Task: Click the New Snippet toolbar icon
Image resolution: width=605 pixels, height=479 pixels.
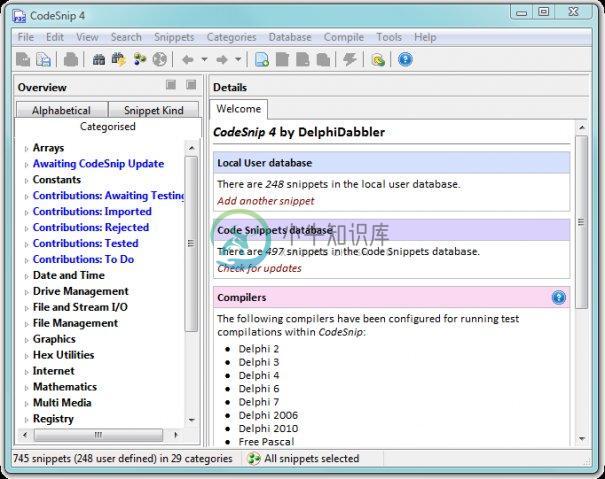Action: pos(262,59)
